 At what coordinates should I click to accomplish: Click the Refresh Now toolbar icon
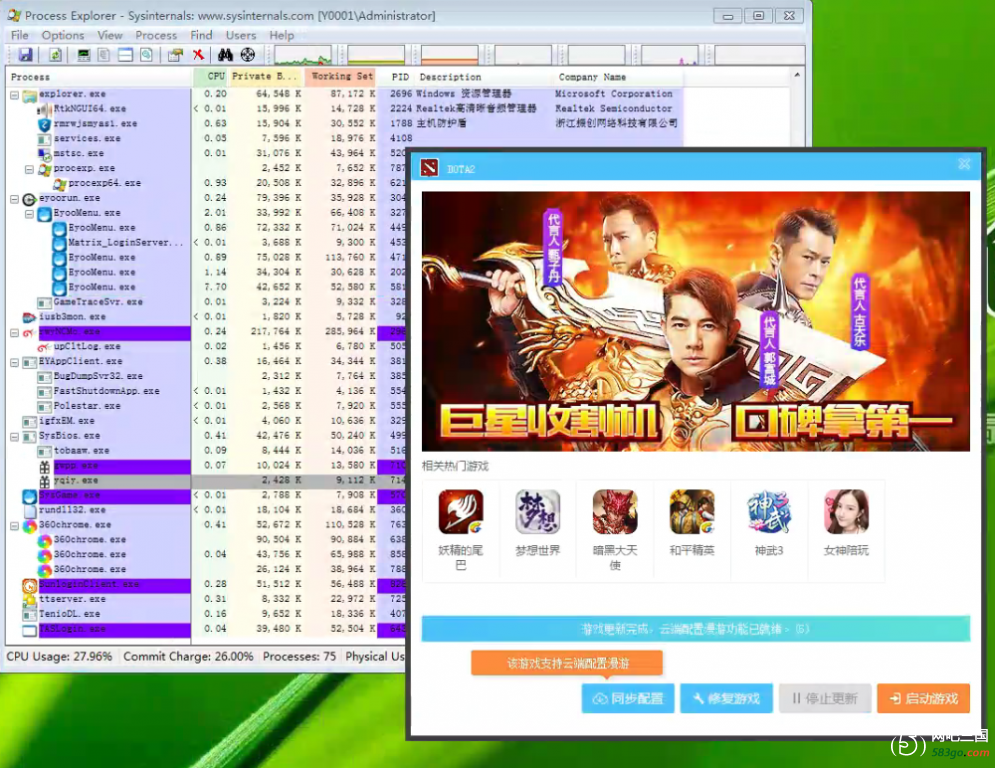tap(55, 55)
